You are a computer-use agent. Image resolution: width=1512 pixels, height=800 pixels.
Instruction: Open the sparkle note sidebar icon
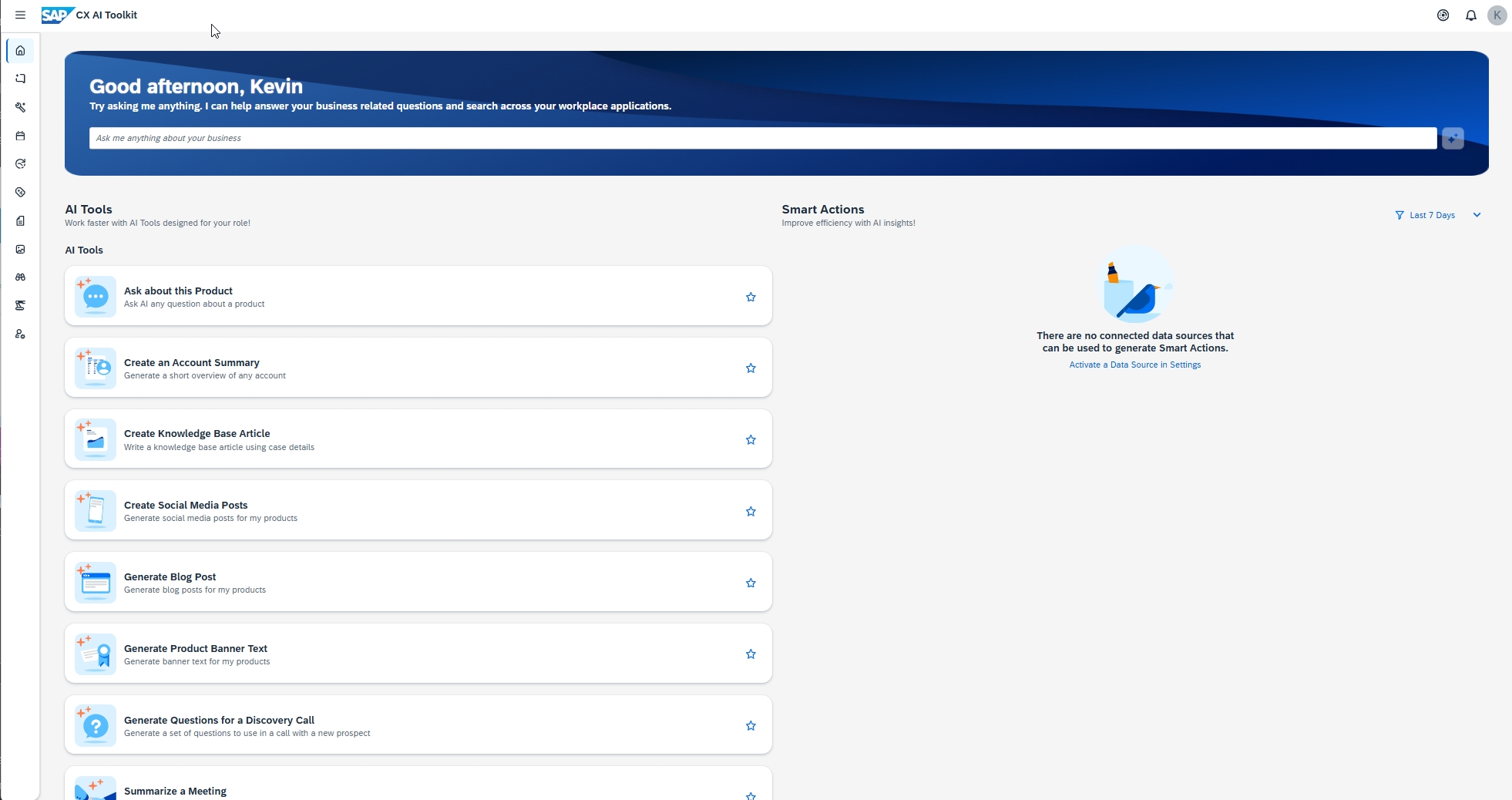[21, 79]
